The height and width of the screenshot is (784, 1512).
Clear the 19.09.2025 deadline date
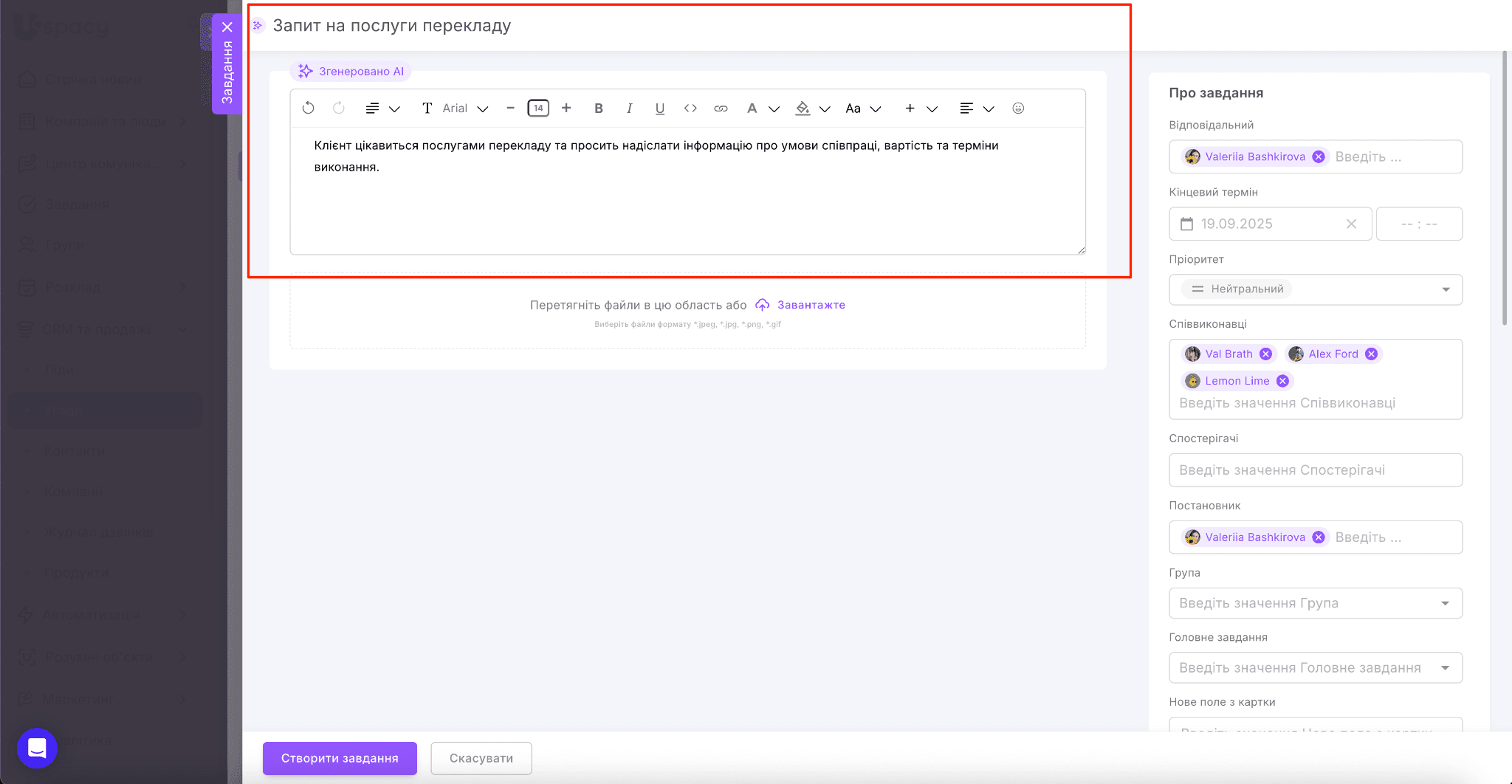(x=1351, y=224)
